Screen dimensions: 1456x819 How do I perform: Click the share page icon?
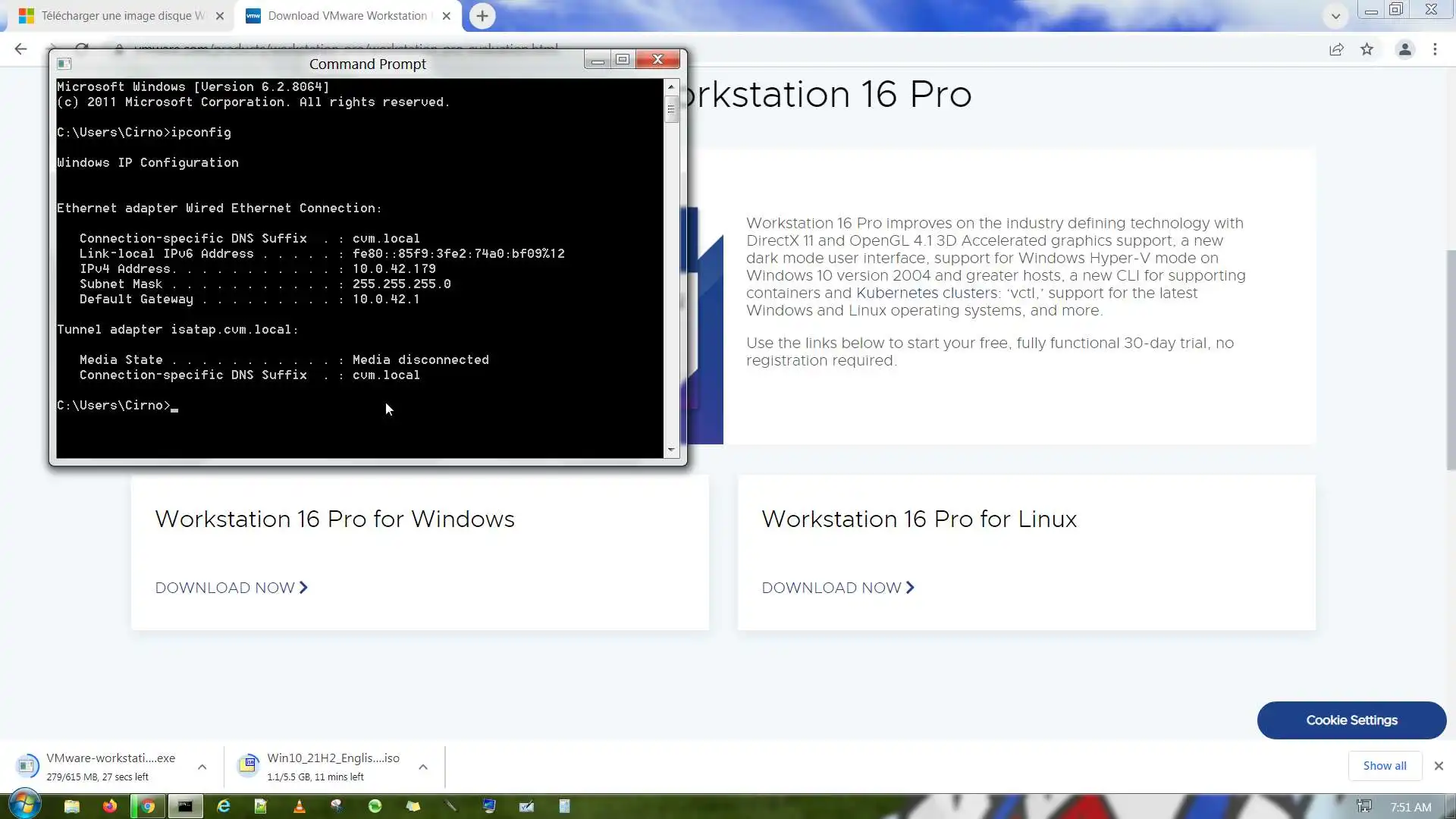[1336, 49]
